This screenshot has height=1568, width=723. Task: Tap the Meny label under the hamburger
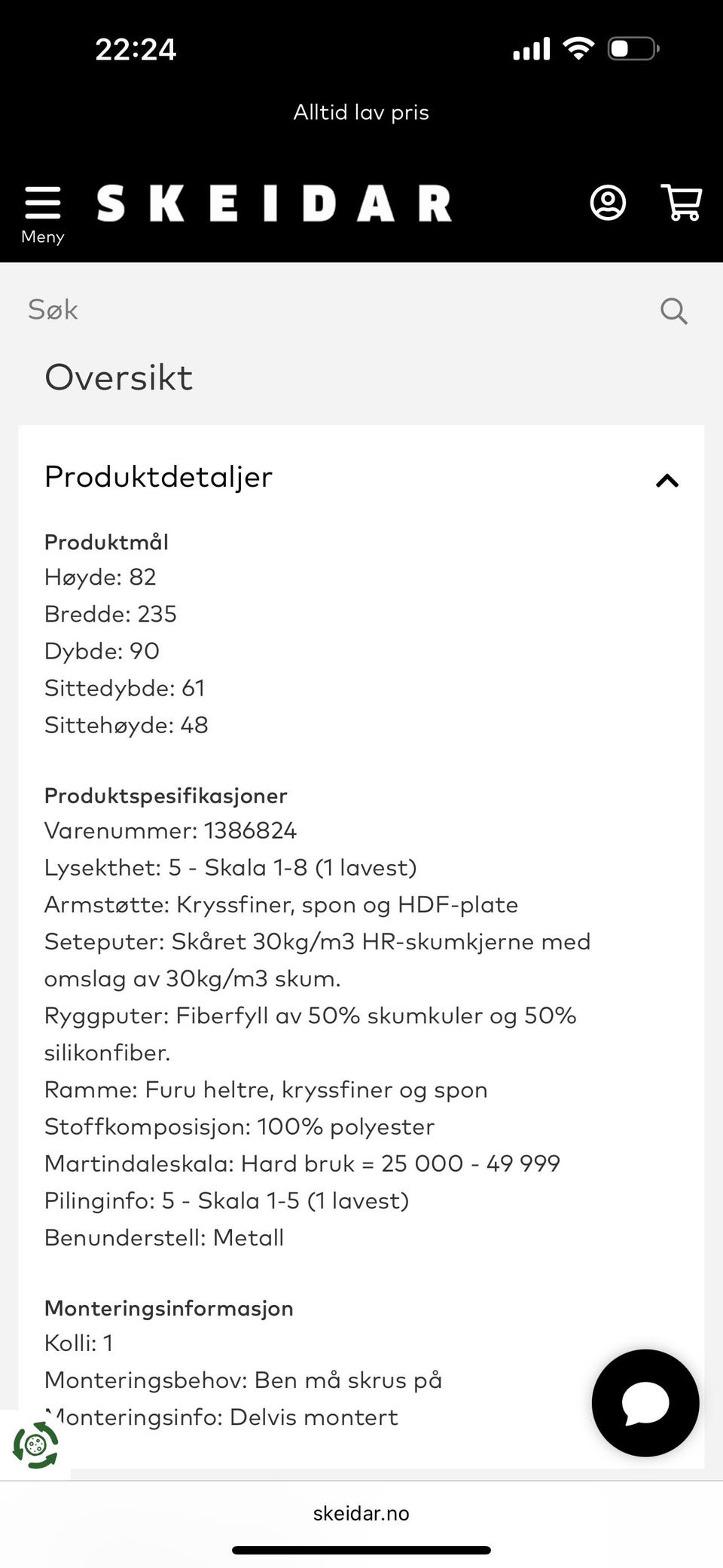click(42, 237)
